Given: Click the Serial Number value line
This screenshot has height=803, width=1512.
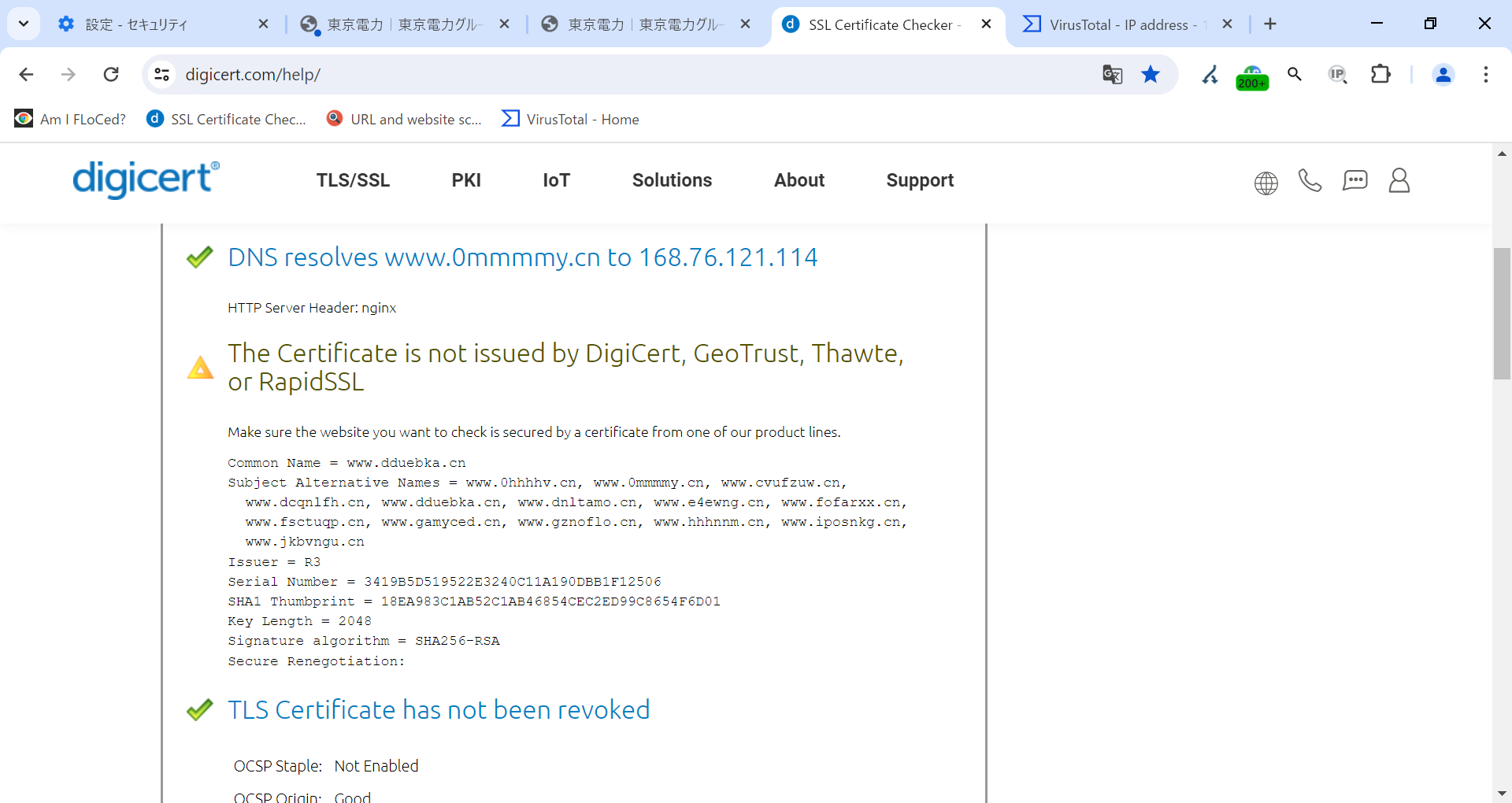Looking at the screenshot, I should (445, 582).
